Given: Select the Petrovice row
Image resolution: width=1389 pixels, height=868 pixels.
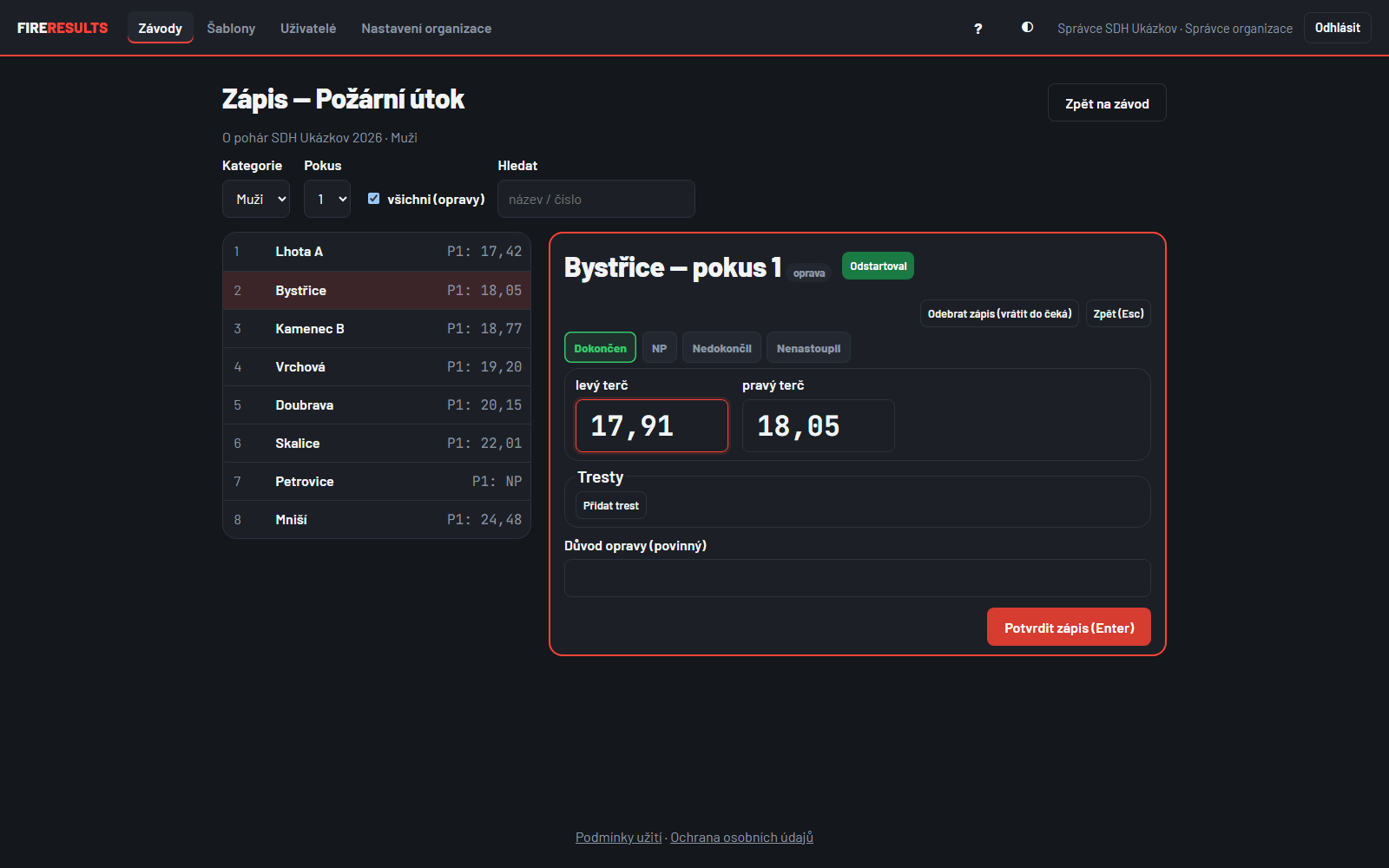Looking at the screenshot, I should tap(377, 481).
